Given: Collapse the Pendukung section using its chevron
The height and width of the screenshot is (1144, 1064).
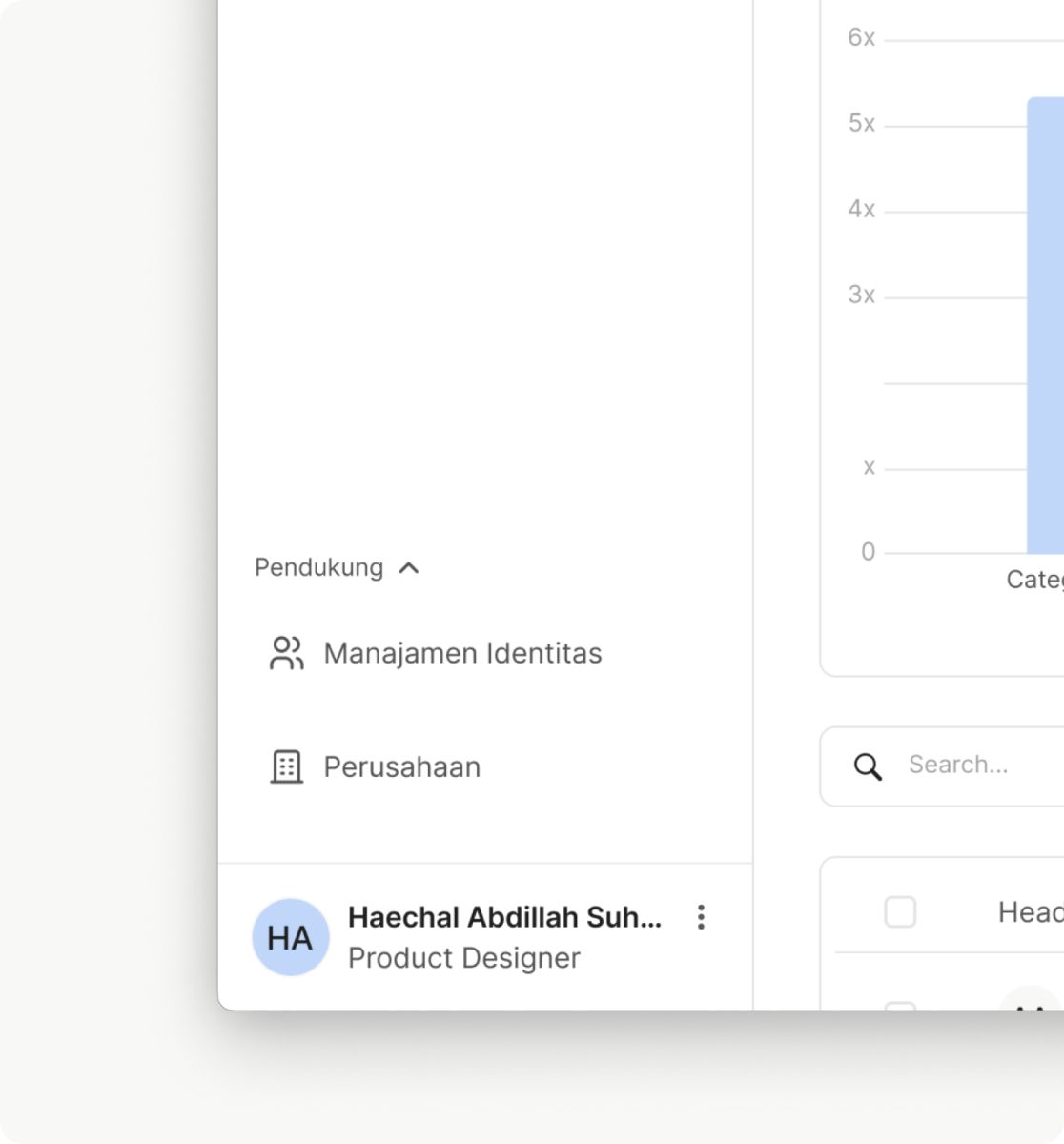Looking at the screenshot, I should click(x=409, y=568).
